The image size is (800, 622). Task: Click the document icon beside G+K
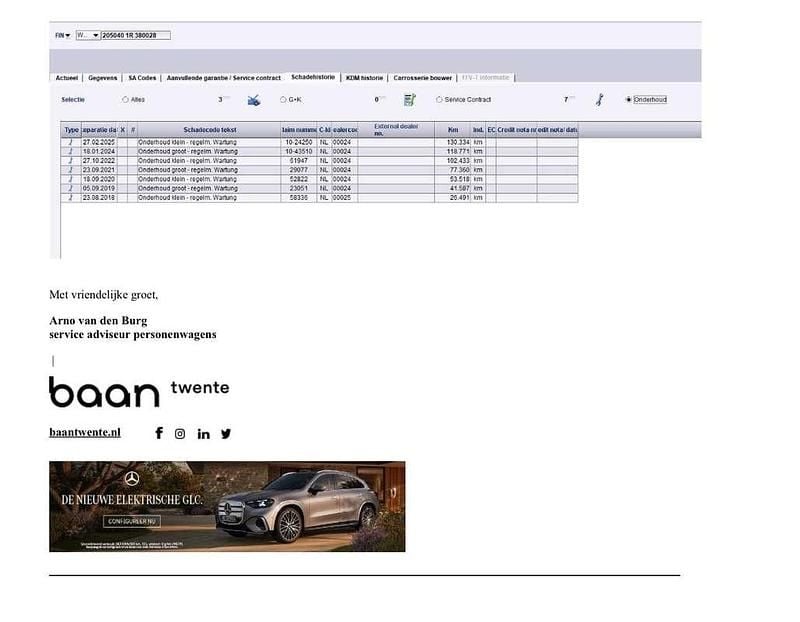click(409, 100)
